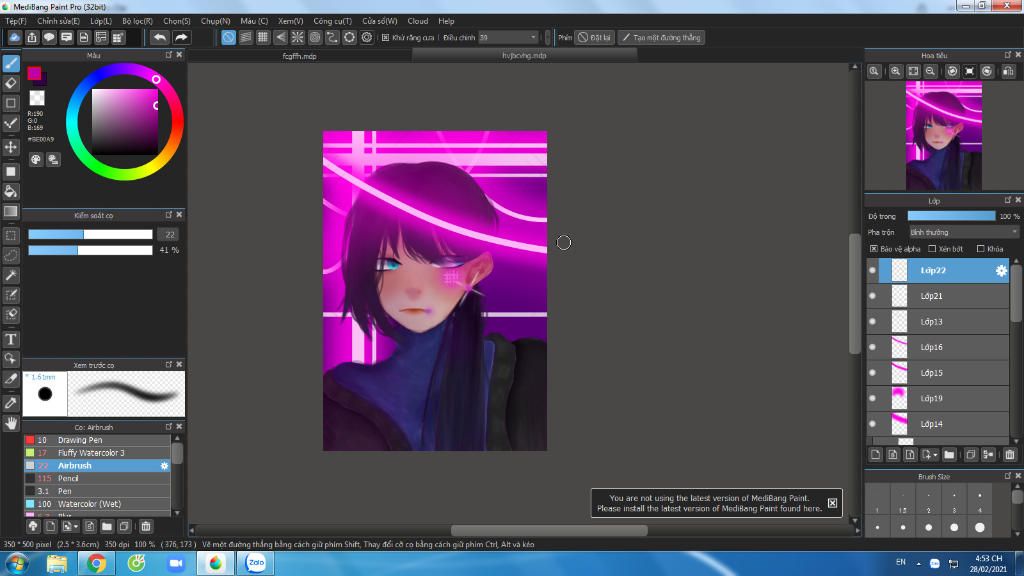This screenshot has height=576, width=1024.
Task: Switch to the fcgffh.mdp tab
Action: click(299, 56)
